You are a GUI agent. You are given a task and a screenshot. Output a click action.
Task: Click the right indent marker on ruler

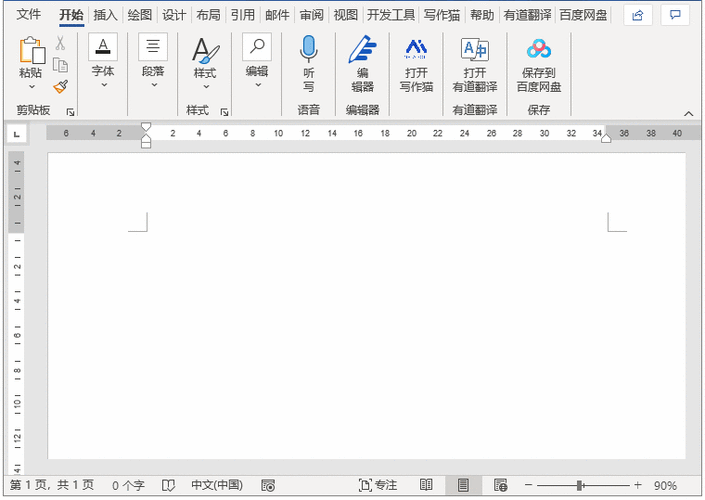[x=606, y=139]
